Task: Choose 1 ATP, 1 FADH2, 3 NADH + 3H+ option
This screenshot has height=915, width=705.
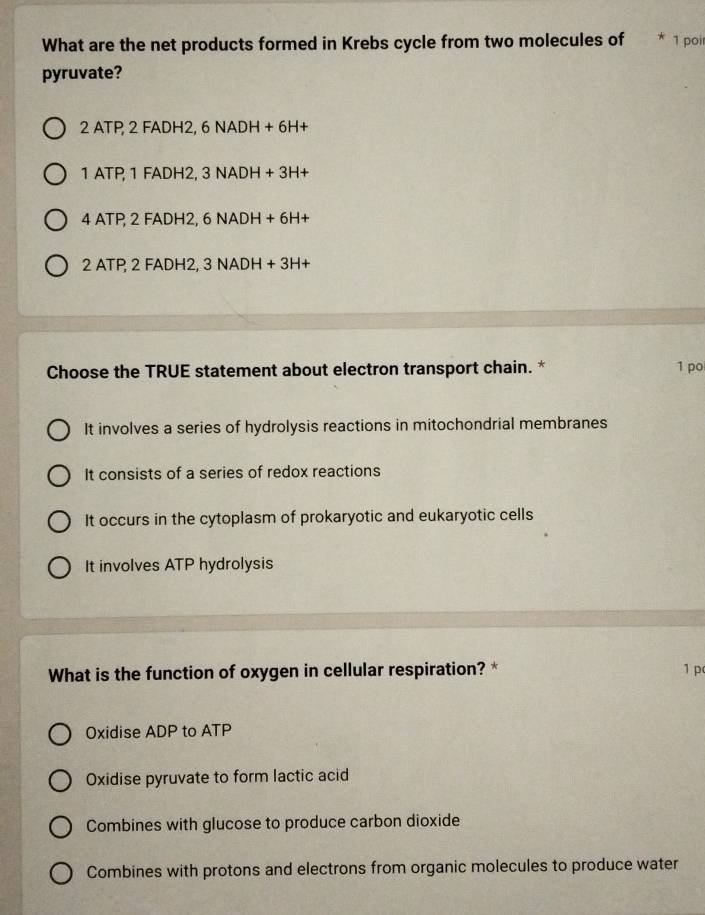Action: coord(55,174)
